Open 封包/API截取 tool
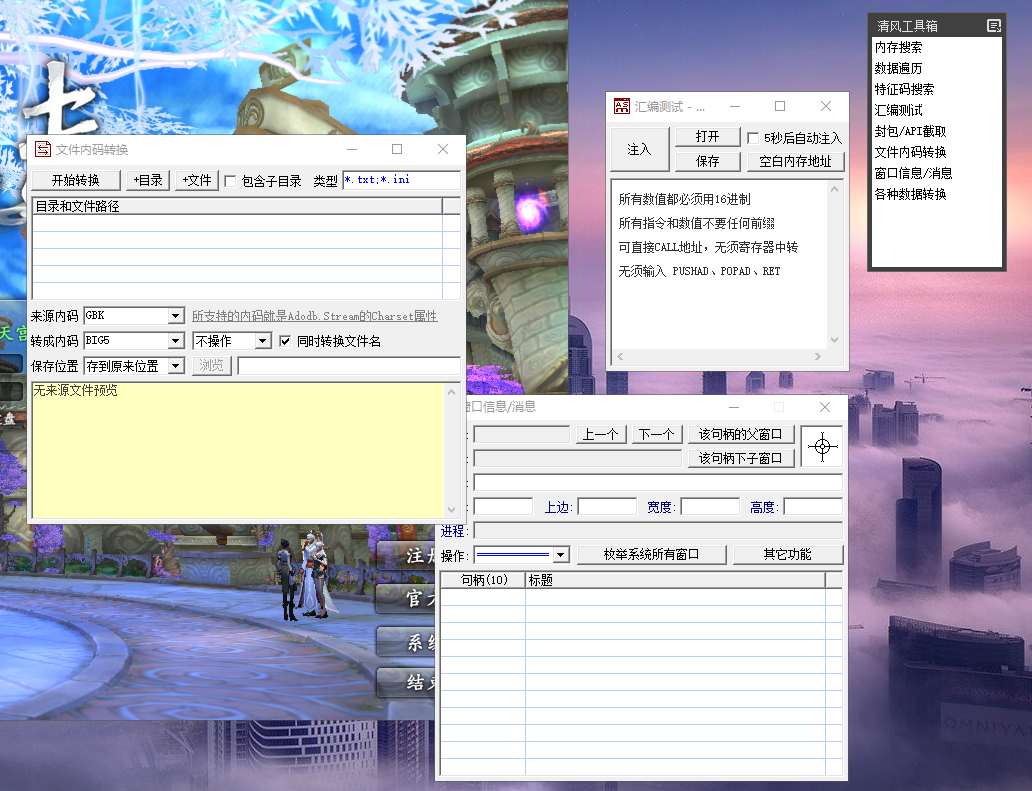1032x791 pixels. pyautogui.click(x=910, y=132)
